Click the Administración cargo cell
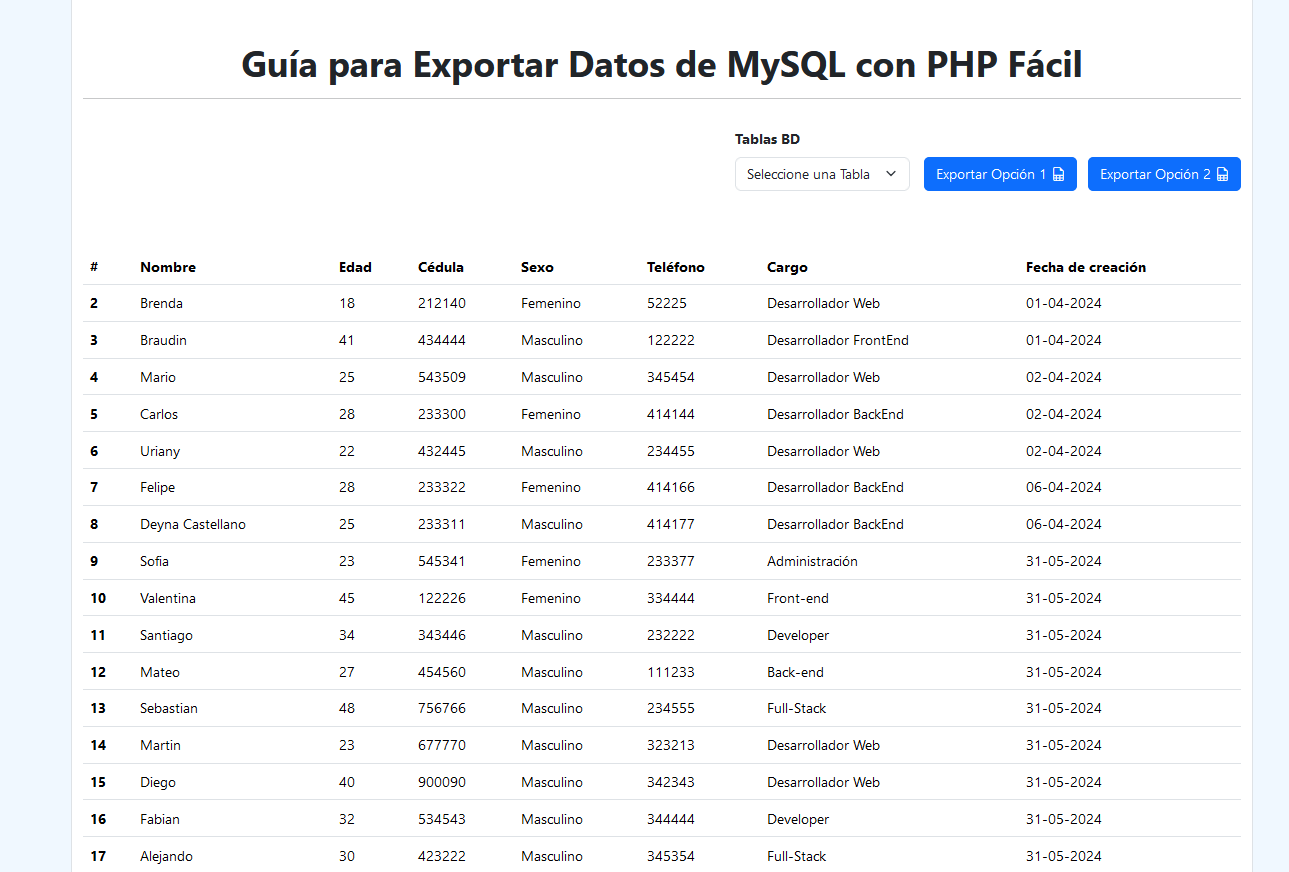Viewport: 1289px width, 872px height. tap(812, 561)
